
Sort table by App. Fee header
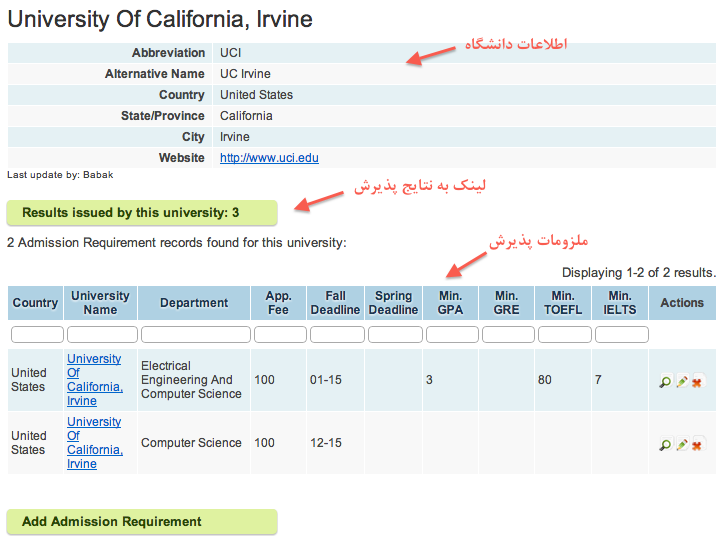pyautogui.click(x=279, y=303)
